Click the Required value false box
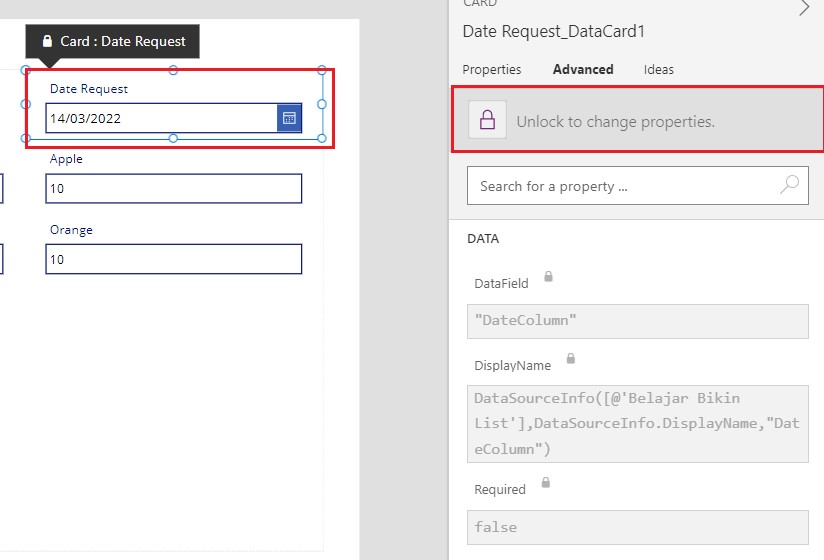The image size is (824, 560). click(637, 527)
